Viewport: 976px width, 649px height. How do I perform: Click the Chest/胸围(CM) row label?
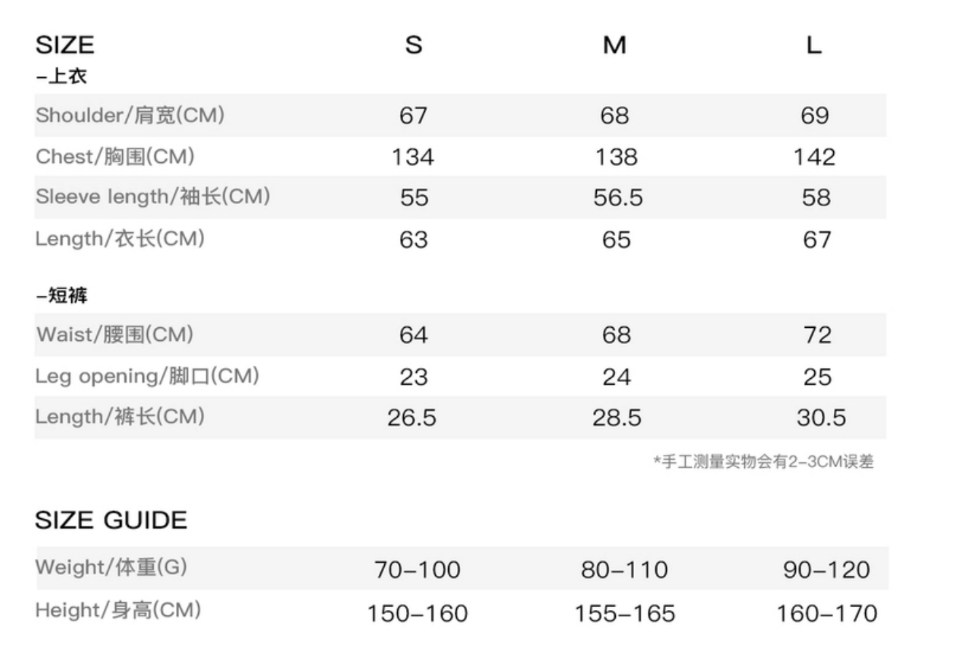(x=115, y=157)
